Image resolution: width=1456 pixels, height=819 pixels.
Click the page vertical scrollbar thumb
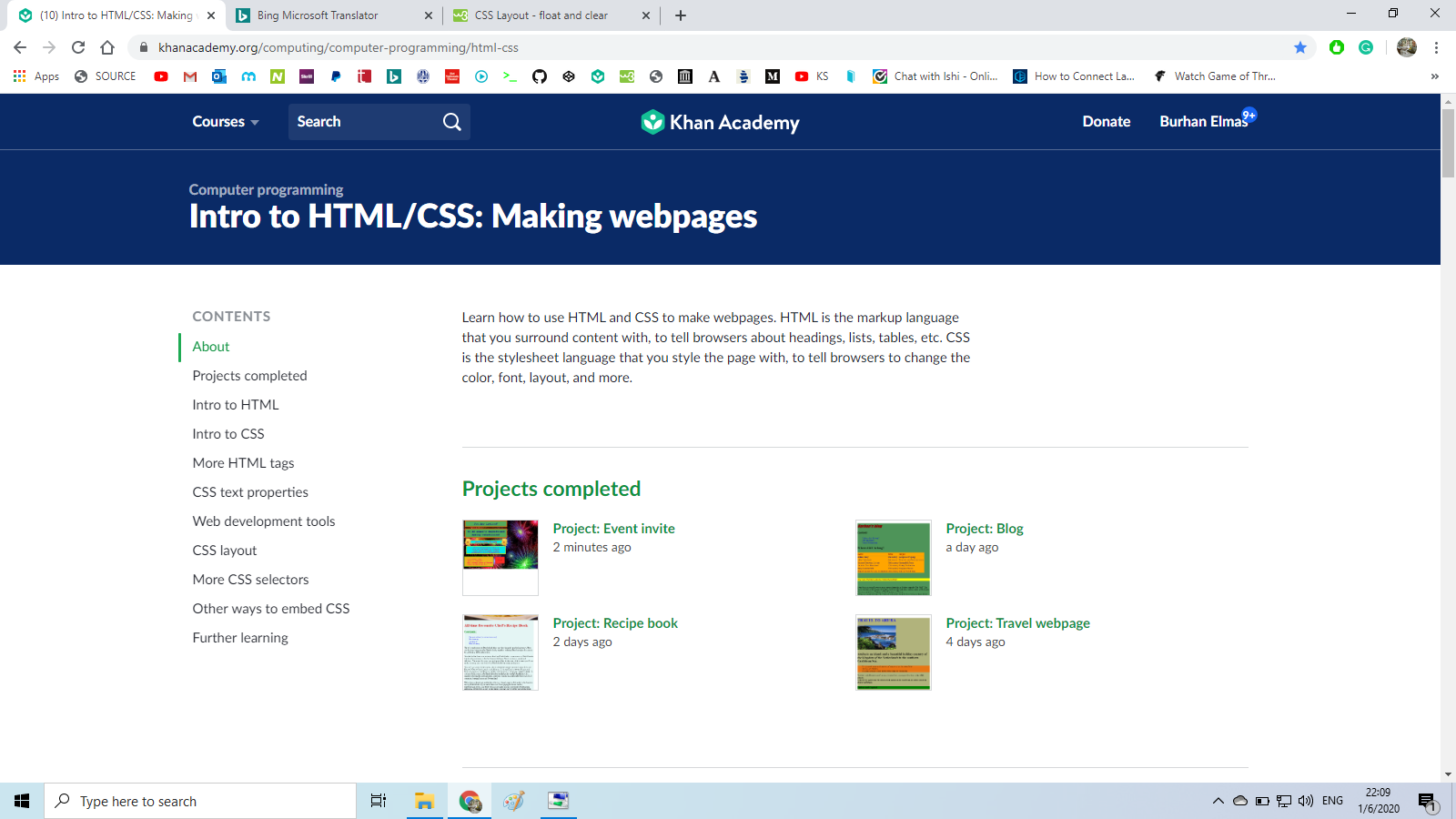pos(1448,143)
